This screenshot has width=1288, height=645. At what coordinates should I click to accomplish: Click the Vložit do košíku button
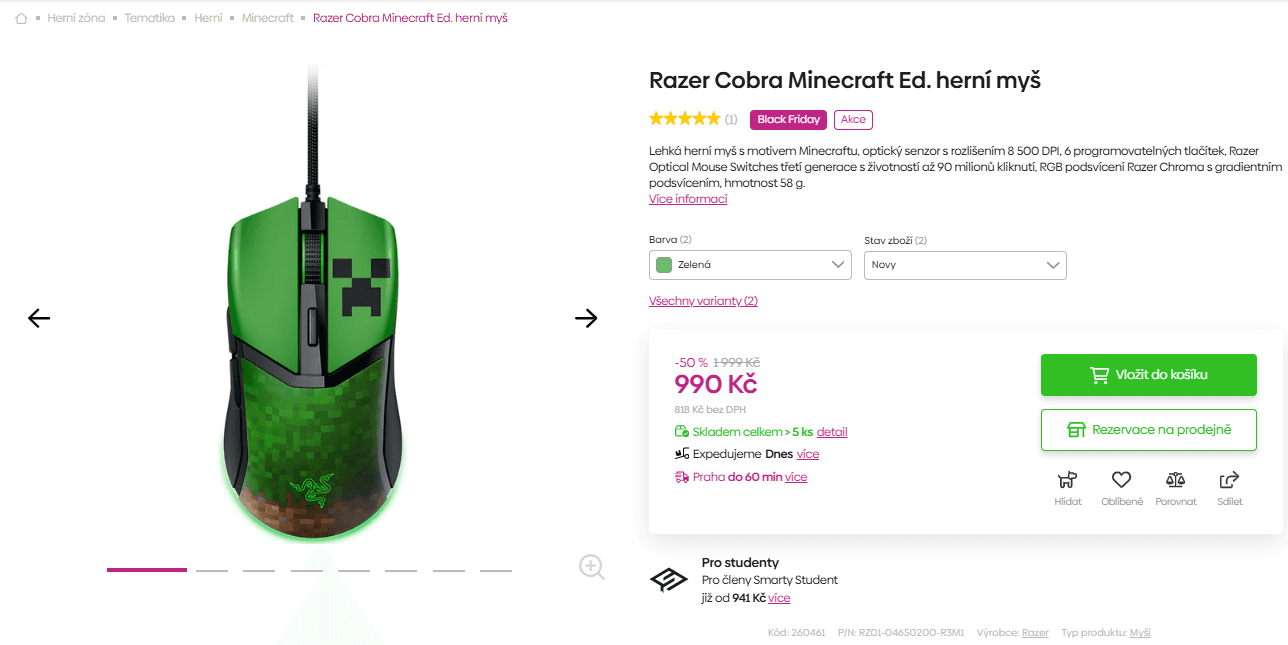pos(1148,374)
